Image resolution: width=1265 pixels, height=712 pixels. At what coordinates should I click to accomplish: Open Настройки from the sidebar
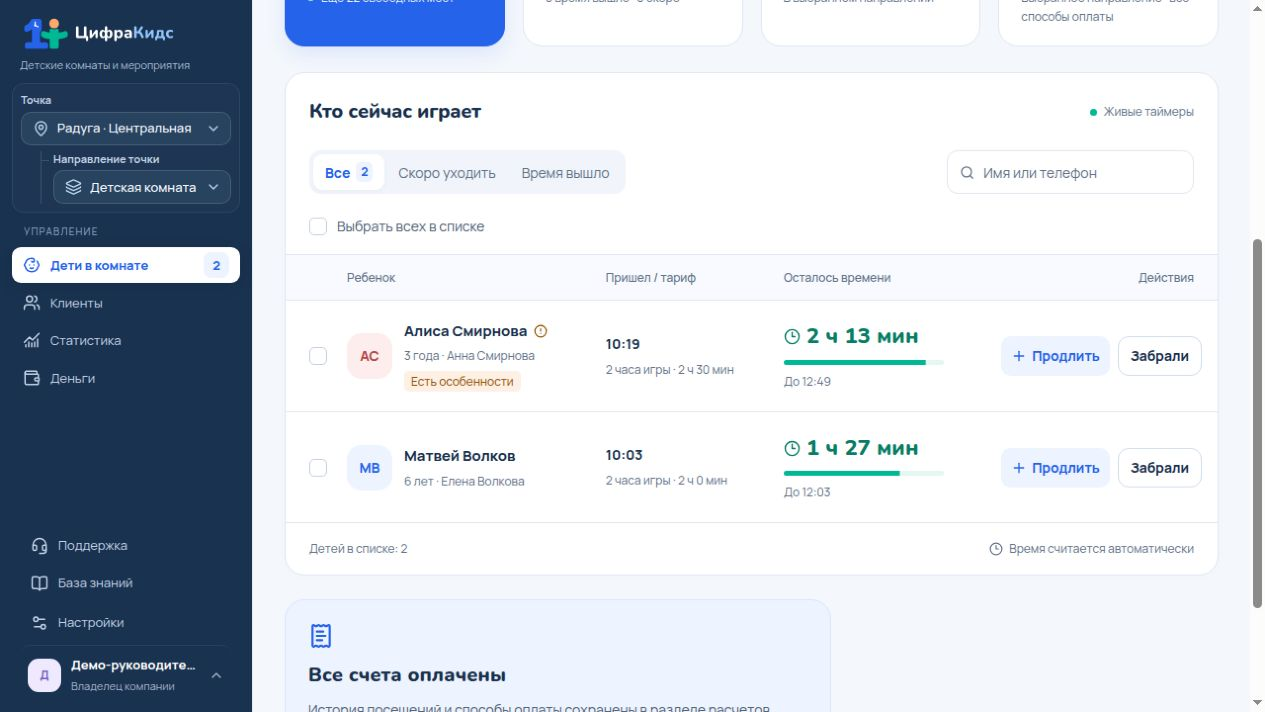(x=126, y=622)
